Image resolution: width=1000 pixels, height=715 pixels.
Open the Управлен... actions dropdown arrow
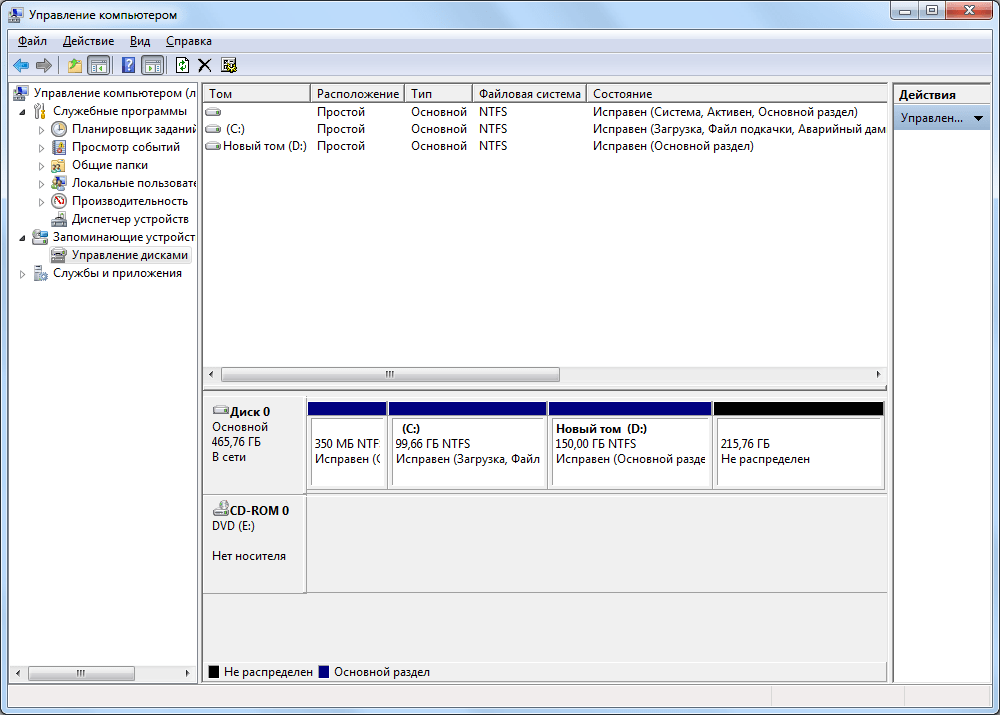click(x=978, y=118)
